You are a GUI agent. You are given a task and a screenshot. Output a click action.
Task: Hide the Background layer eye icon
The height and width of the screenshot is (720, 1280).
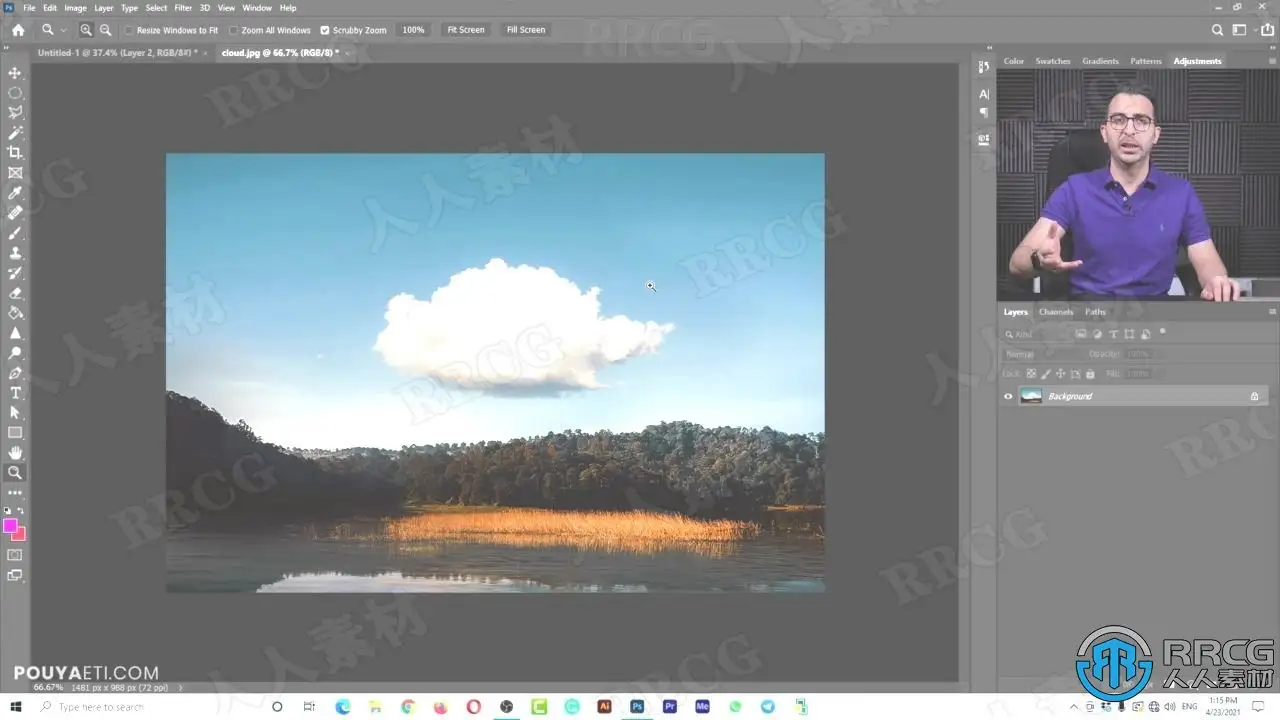pyautogui.click(x=1008, y=396)
